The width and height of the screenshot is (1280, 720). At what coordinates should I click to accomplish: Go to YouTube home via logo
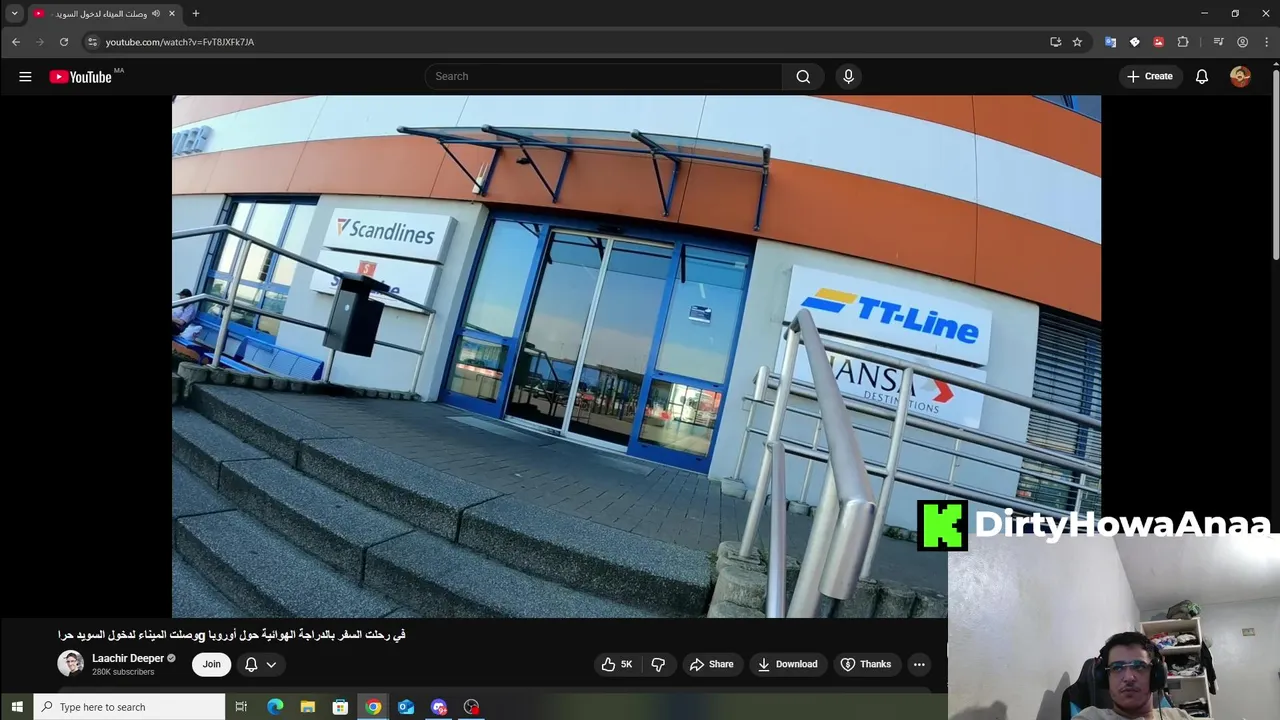pyautogui.click(x=81, y=77)
